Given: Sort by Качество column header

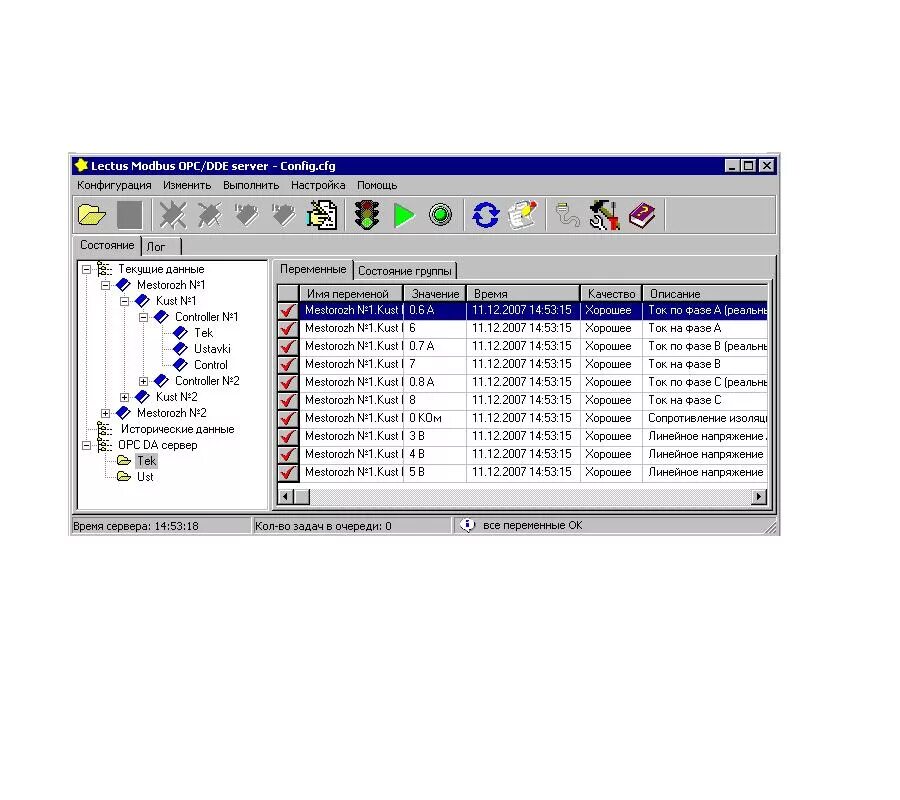Looking at the screenshot, I should click(x=611, y=294).
